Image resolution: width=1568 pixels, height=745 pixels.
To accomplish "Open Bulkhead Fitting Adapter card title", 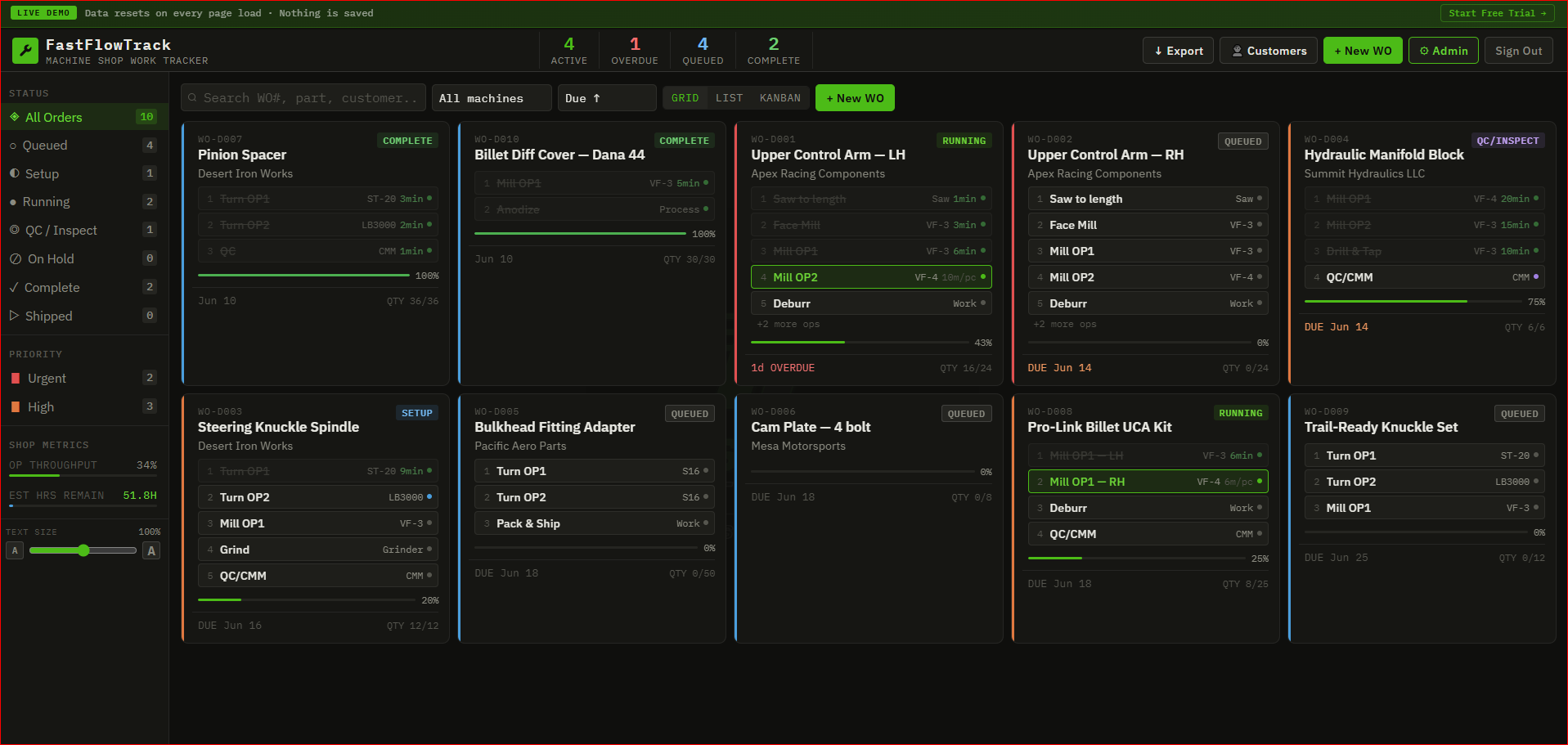I will tap(555, 427).
